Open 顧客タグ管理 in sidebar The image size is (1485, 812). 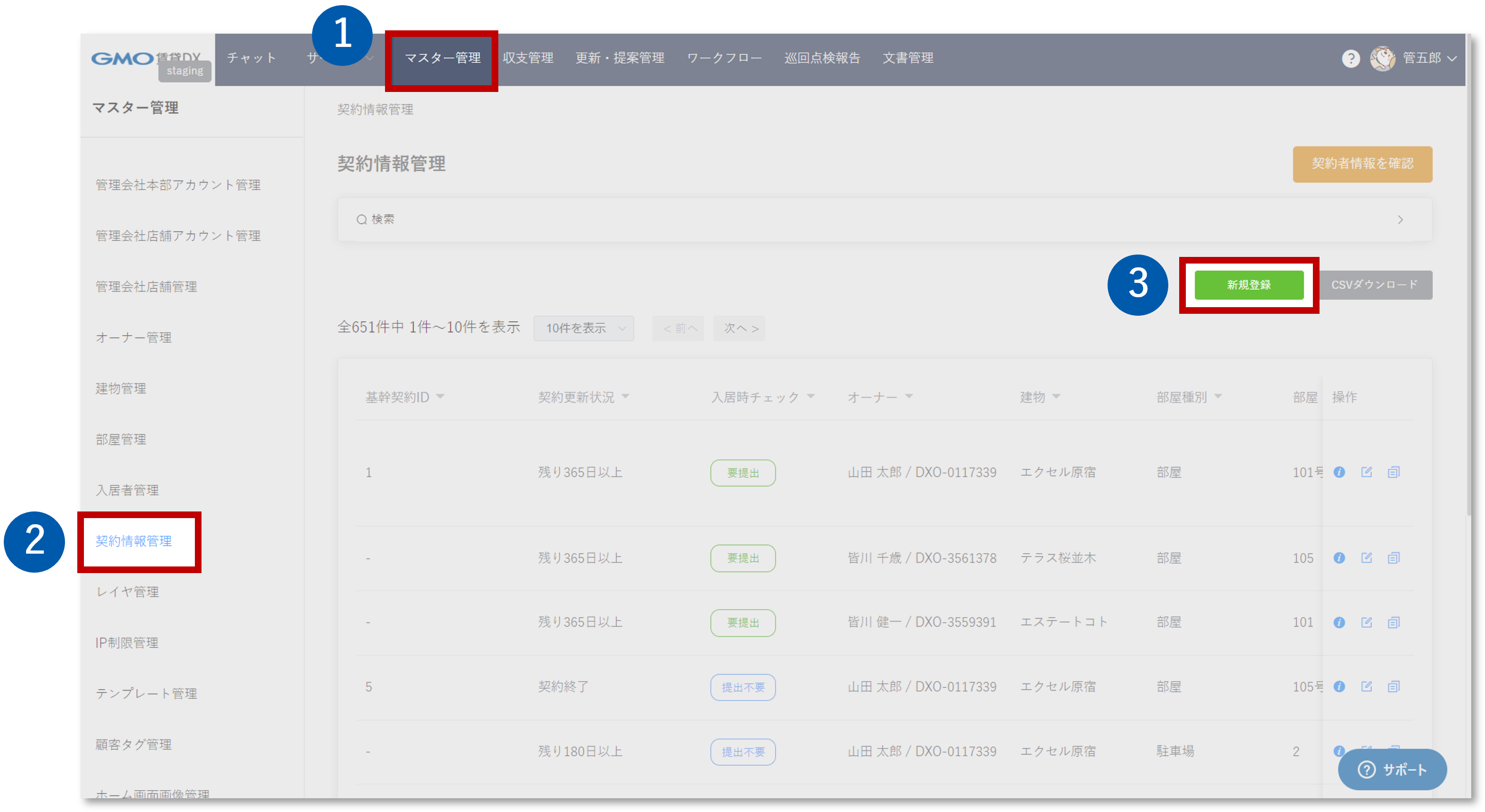click(x=133, y=744)
